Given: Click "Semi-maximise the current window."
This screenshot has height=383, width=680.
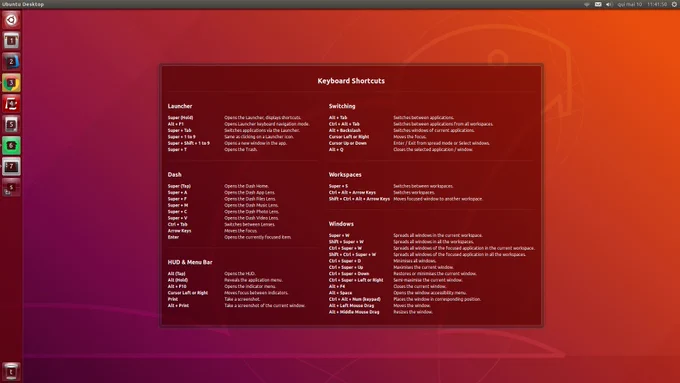Looking at the screenshot, I should [x=428, y=280].
